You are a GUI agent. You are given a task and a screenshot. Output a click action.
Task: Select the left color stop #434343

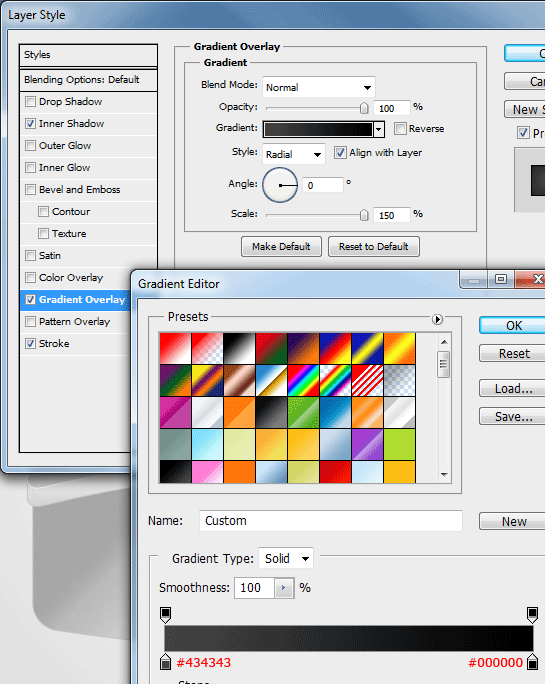point(165,661)
